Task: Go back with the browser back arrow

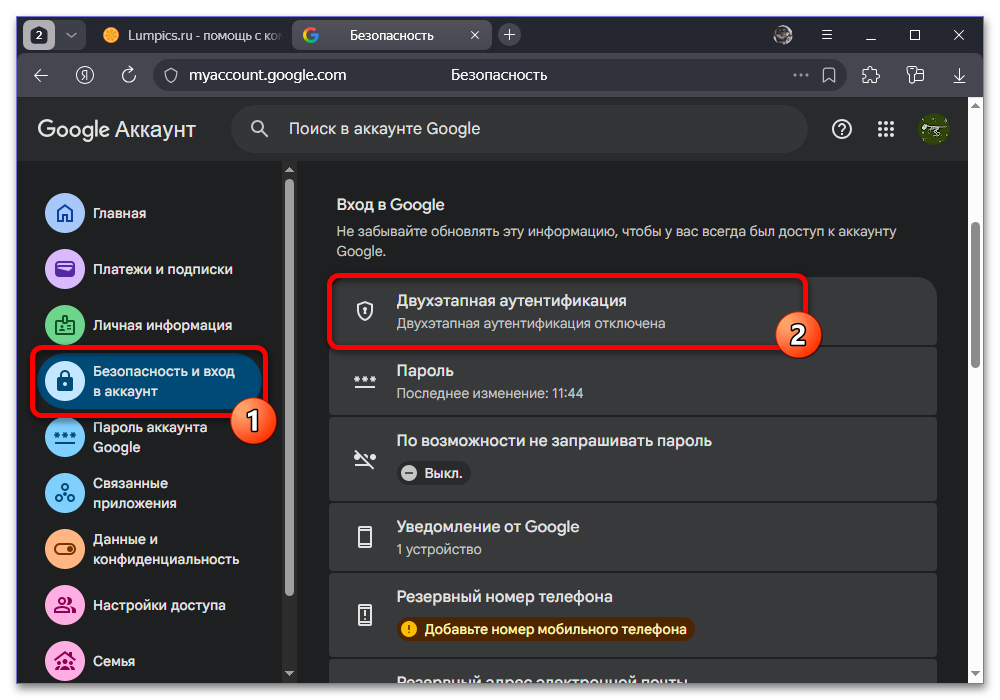Action: [x=41, y=75]
